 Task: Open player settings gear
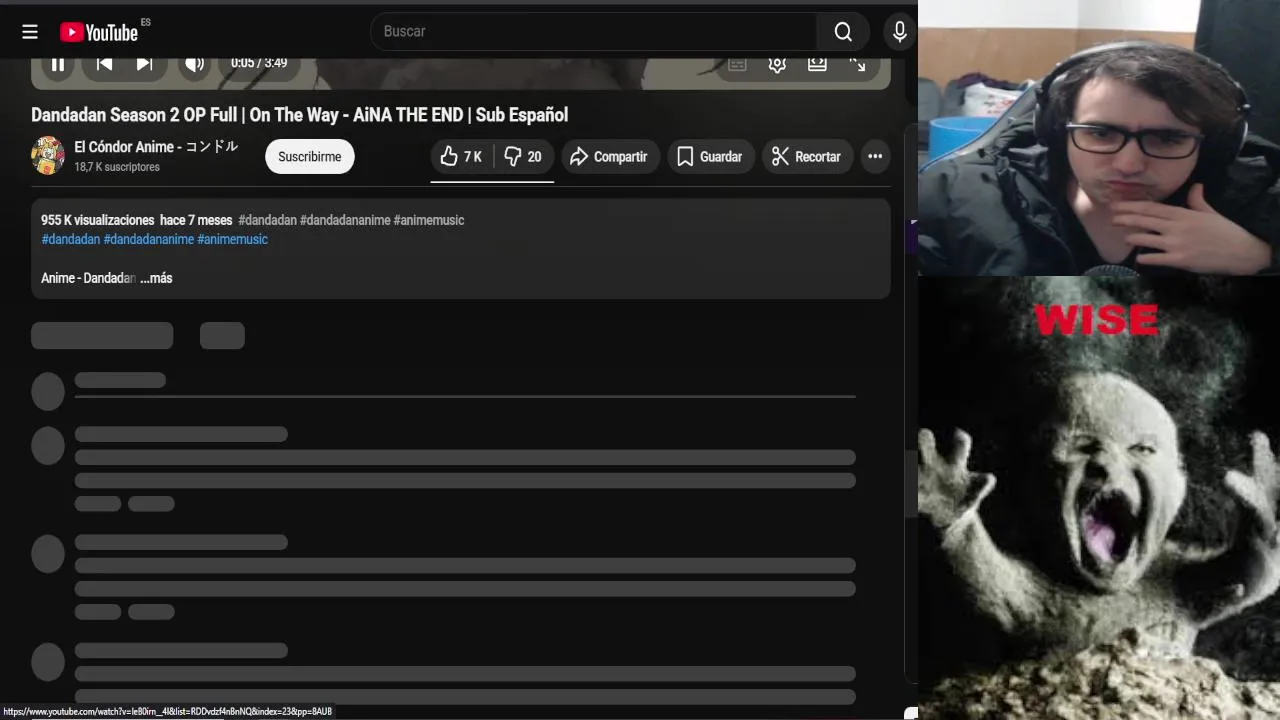[777, 64]
